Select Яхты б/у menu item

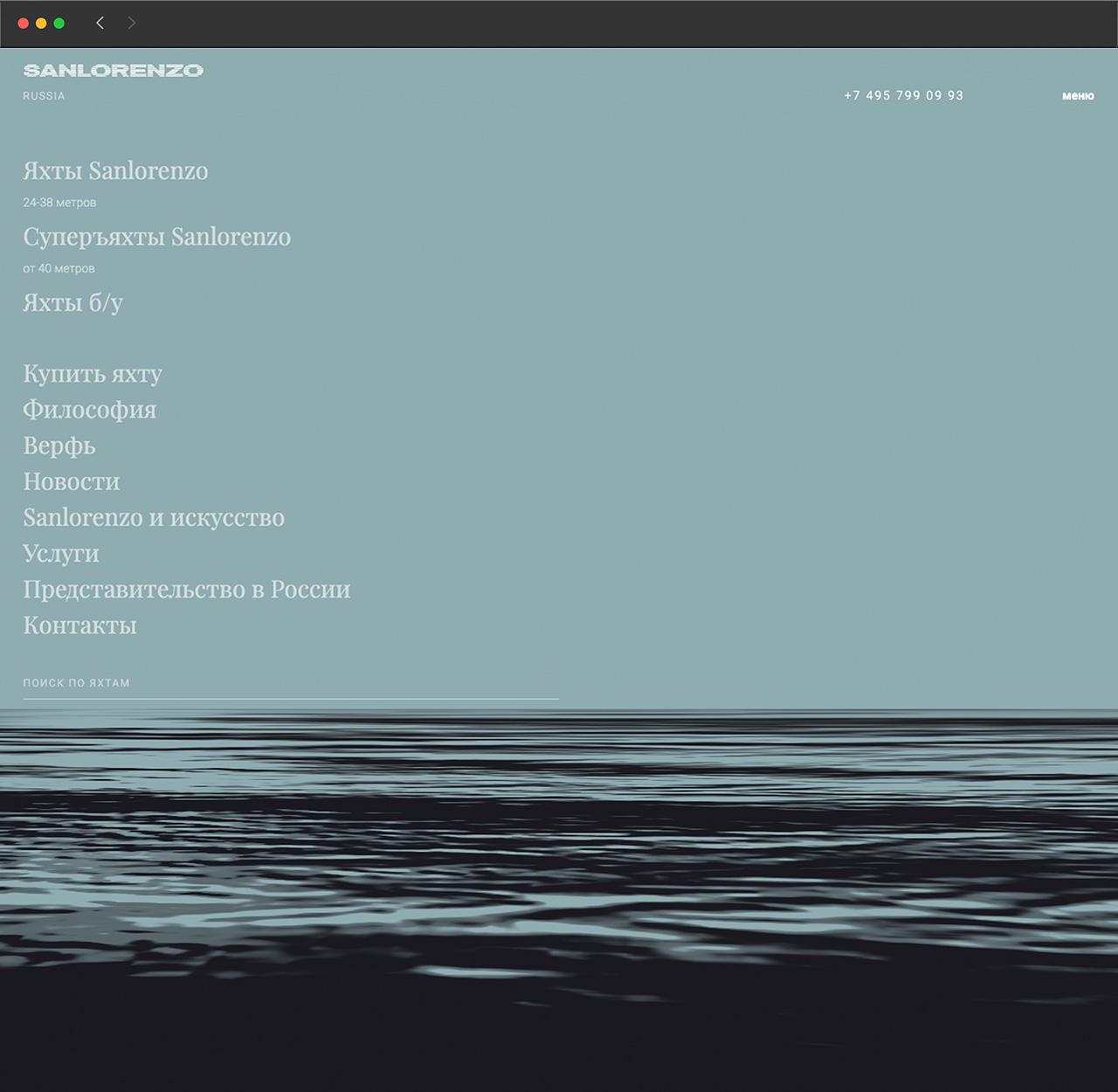coord(72,302)
